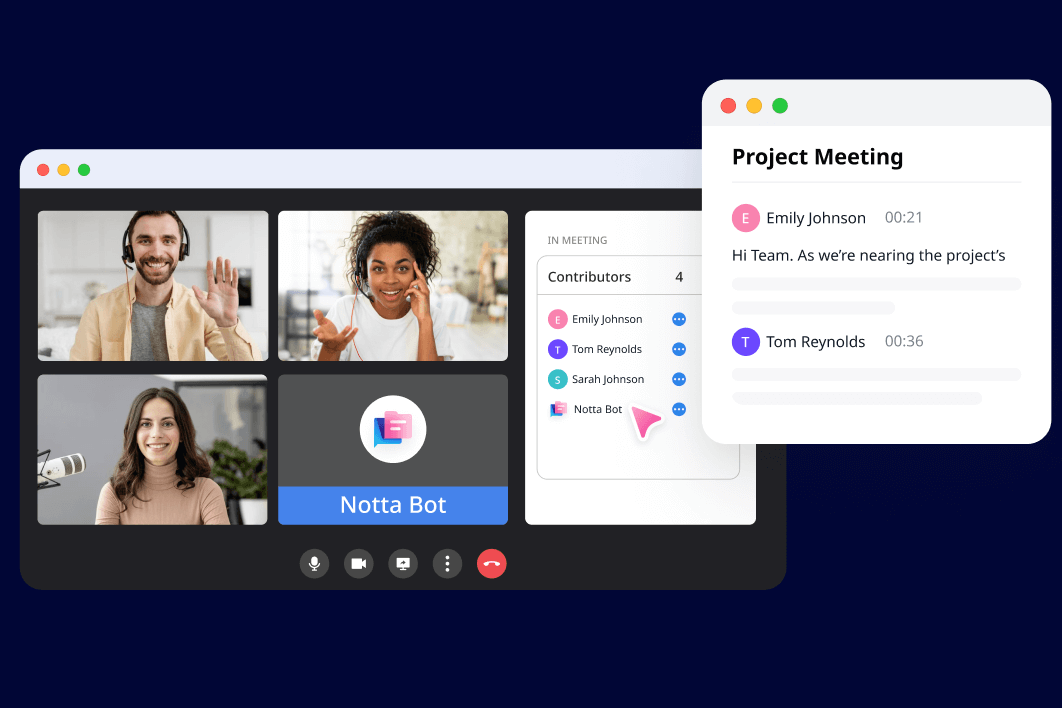Select the Project Meeting title in transcript window
The width and height of the screenshot is (1062, 708).
818,157
